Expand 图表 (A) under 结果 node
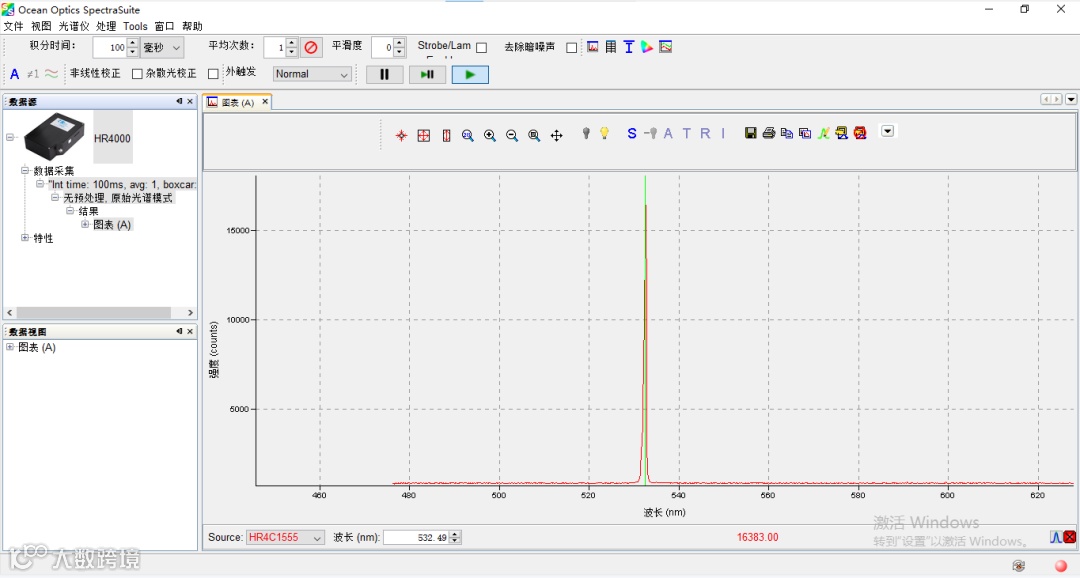The image size is (1080, 578). (85, 224)
